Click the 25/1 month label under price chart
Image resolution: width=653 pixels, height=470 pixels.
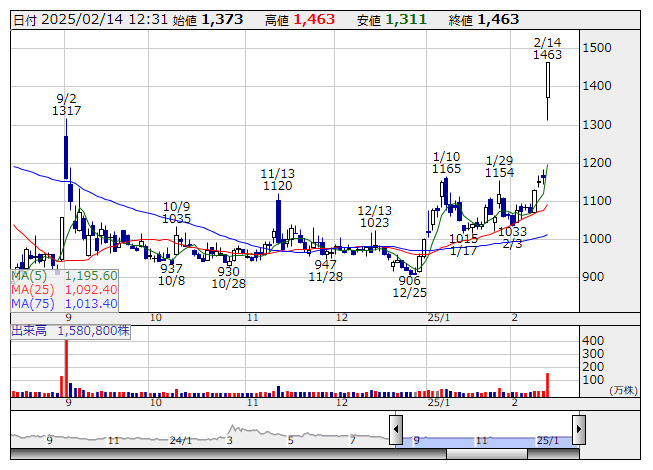[x=439, y=318]
